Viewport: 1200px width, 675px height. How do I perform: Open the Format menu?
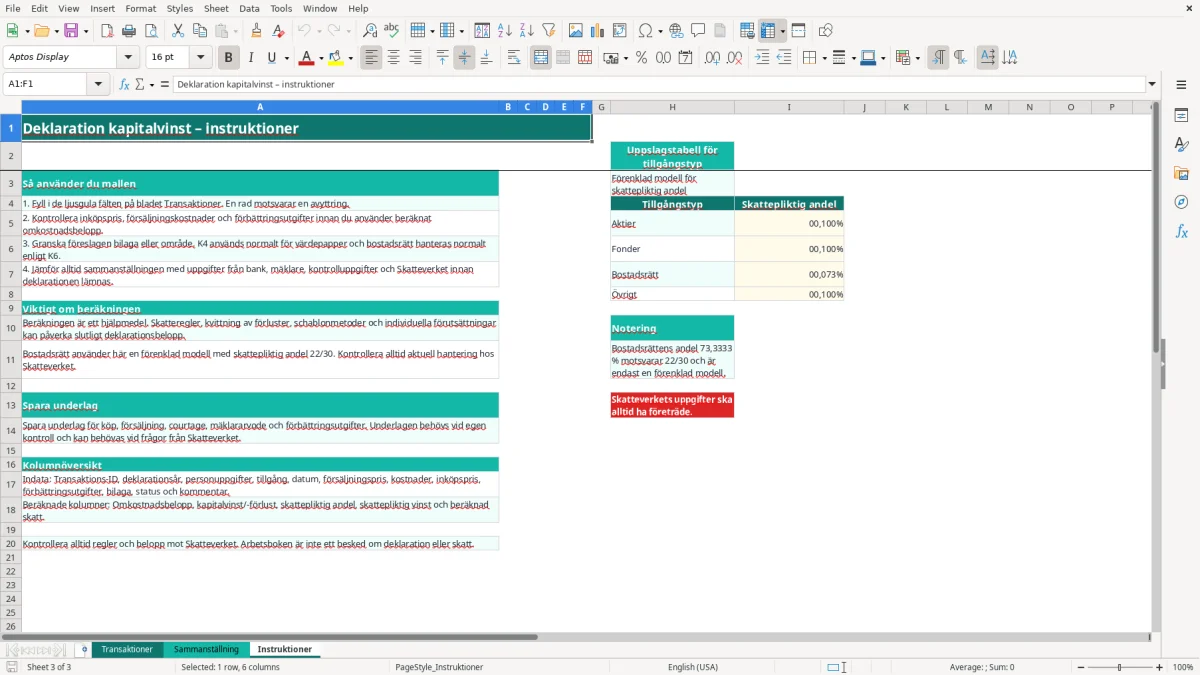140,8
